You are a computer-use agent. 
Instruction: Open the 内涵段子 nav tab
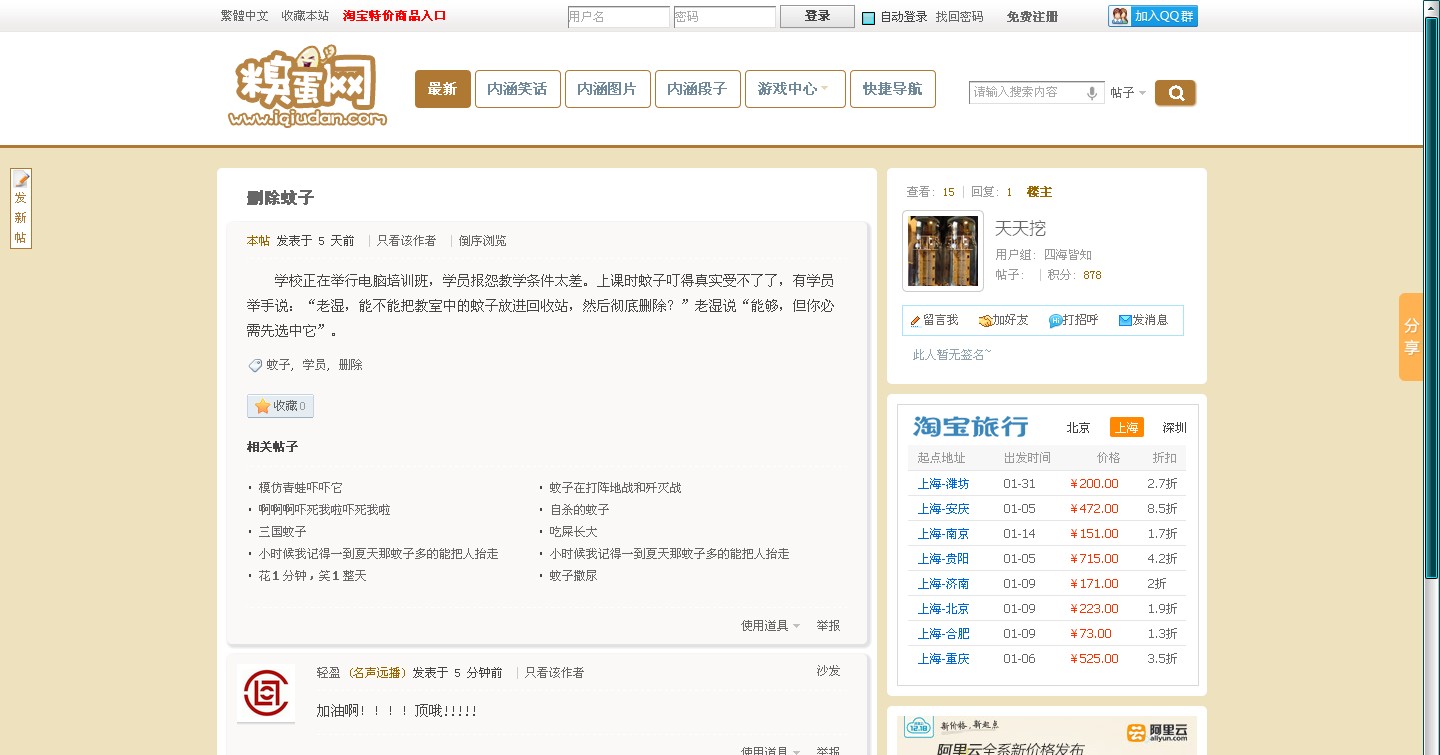click(x=697, y=89)
